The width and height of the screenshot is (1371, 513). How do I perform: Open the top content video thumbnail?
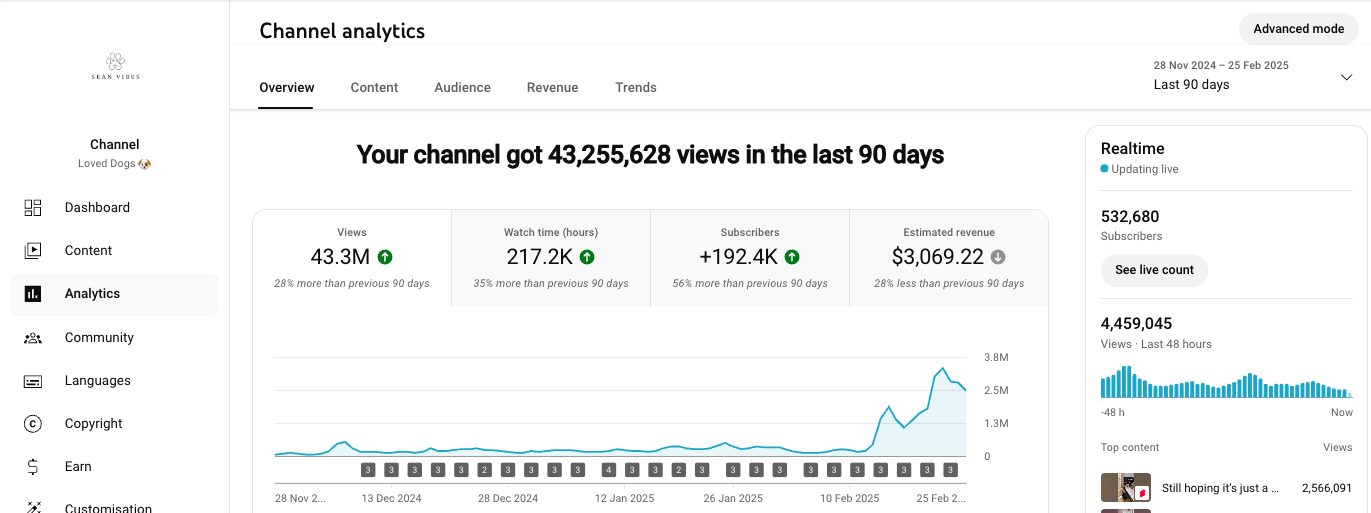pyautogui.click(x=1126, y=488)
